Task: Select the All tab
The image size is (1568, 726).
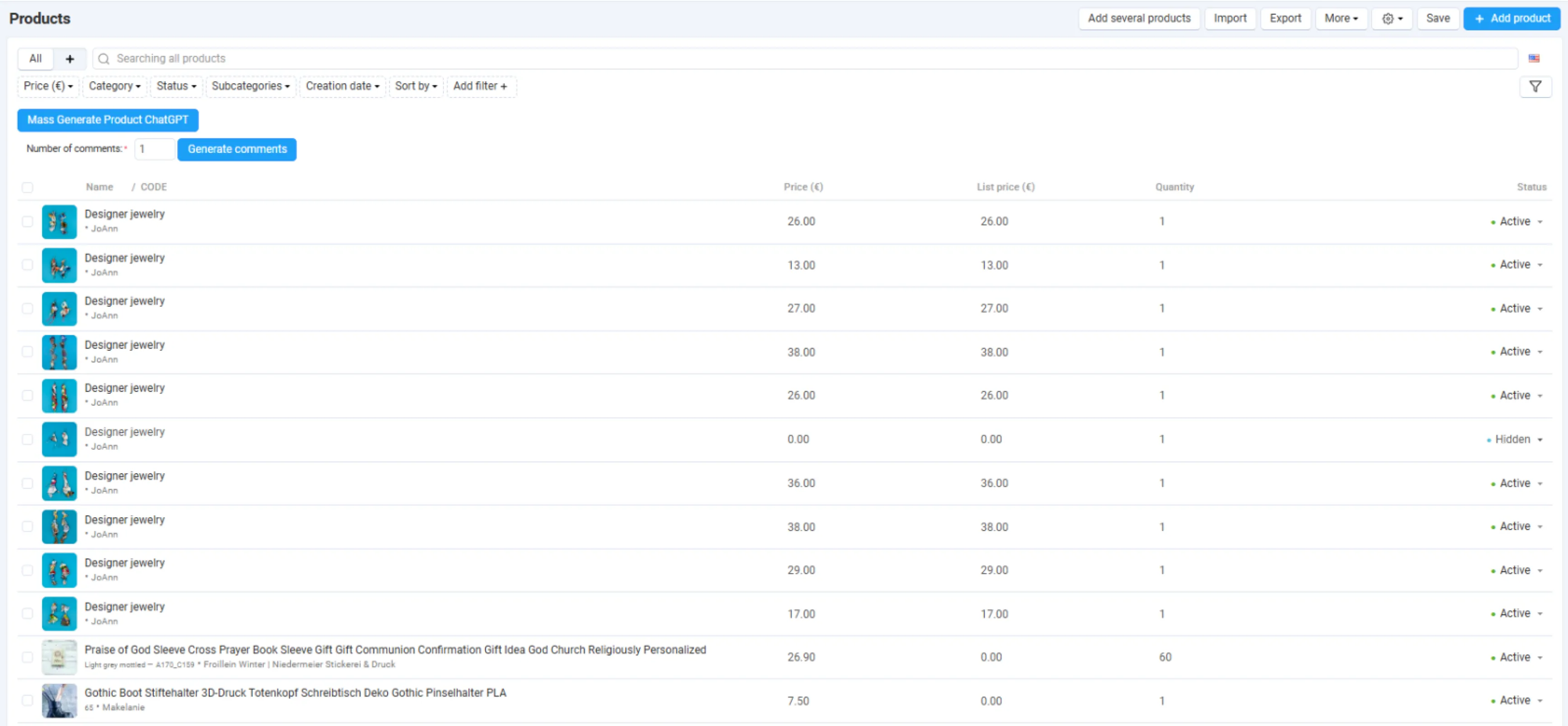Action: click(x=35, y=59)
